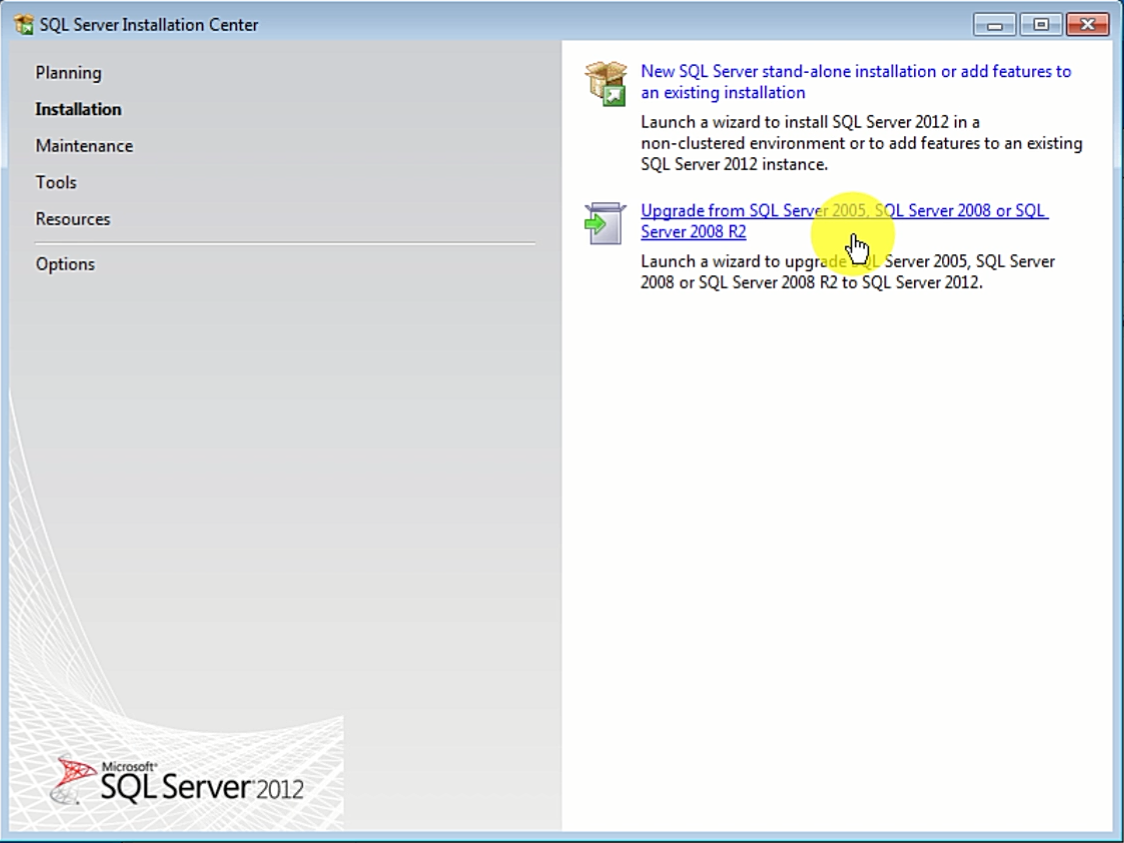Viewport: 1124px width, 843px height.
Task: Click the 'SQL Server Installation Center' title text
Action: pos(149,25)
